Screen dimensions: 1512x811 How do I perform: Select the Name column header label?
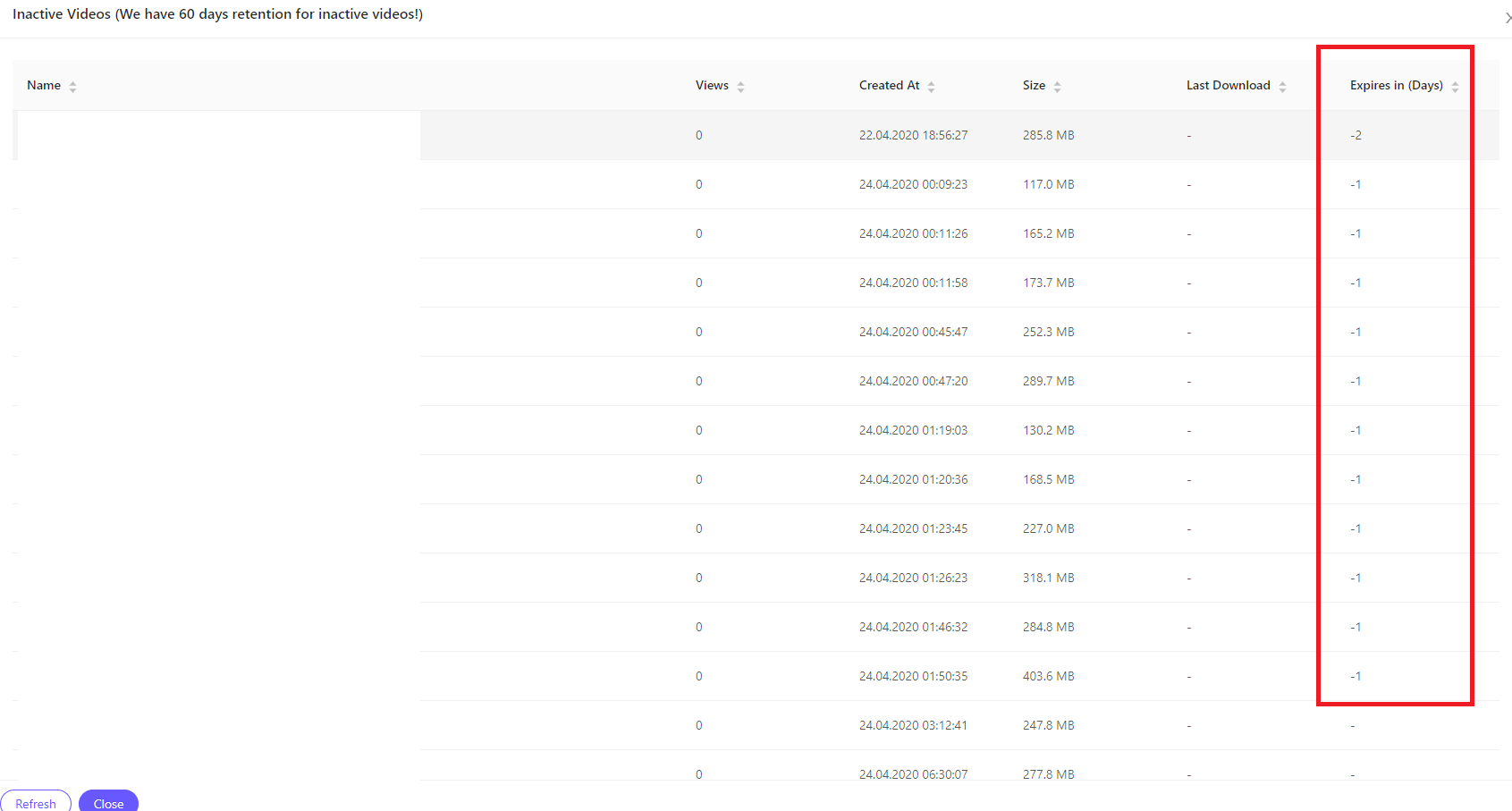pyautogui.click(x=44, y=86)
